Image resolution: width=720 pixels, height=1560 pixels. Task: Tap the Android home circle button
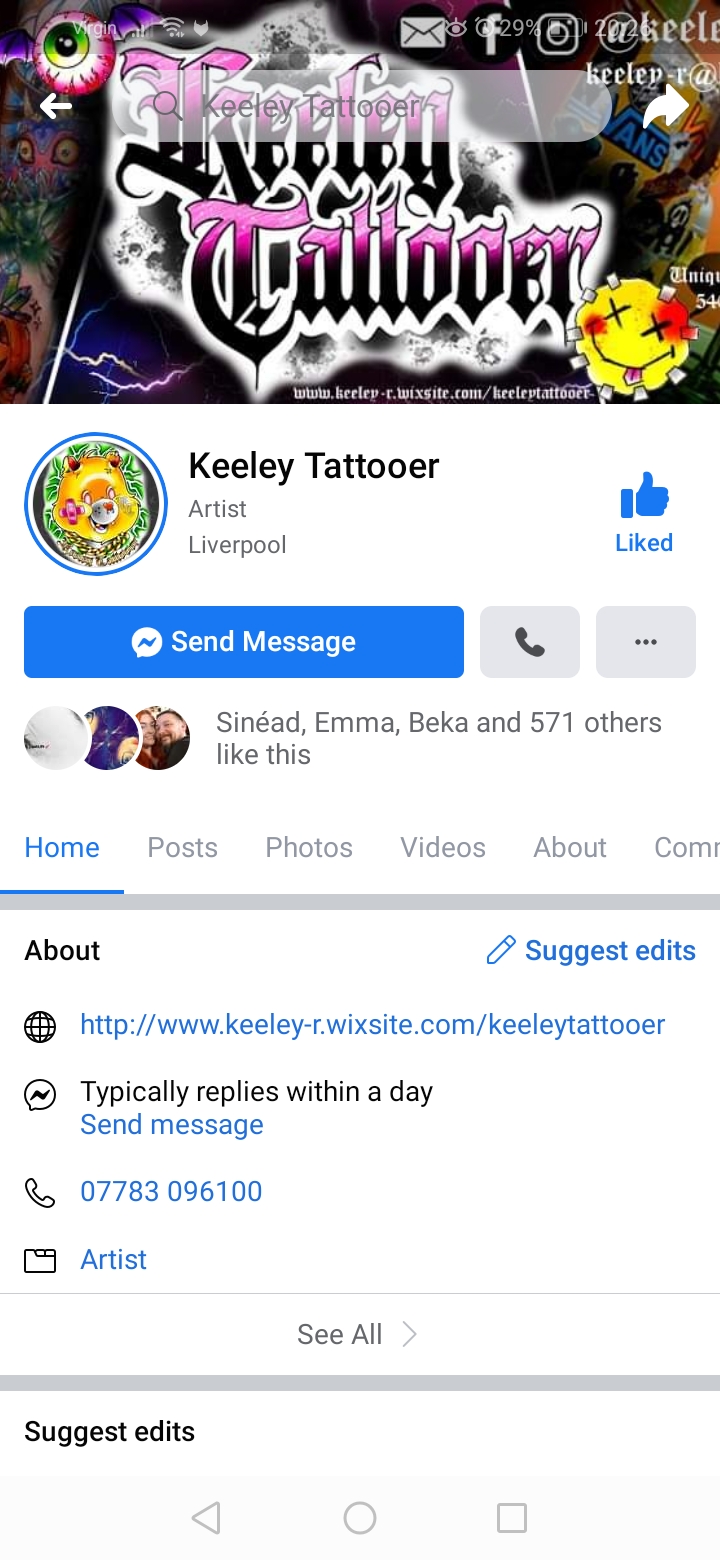click(x=360, y=1518)
